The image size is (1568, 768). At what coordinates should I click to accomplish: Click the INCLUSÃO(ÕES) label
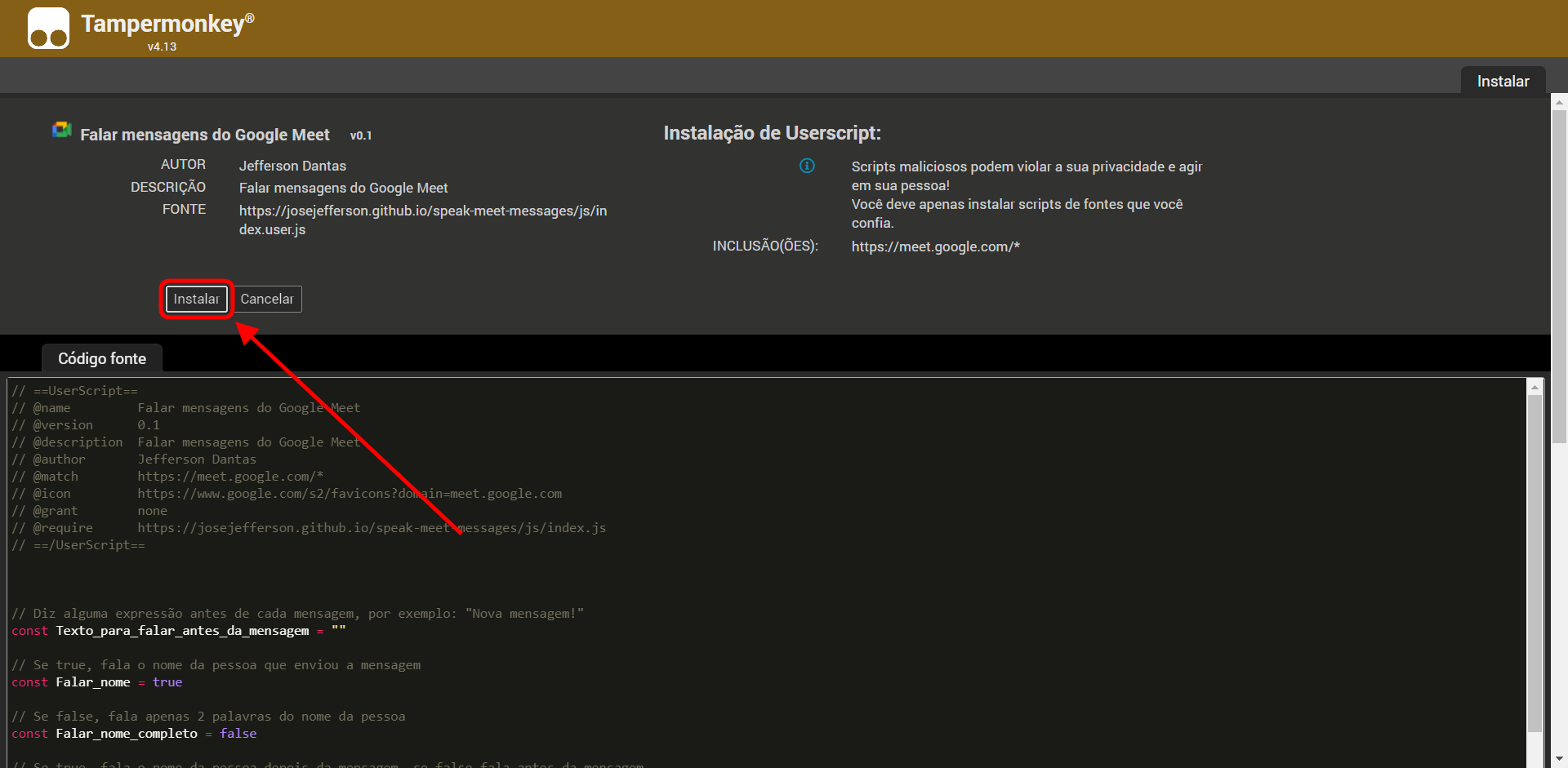coord(765,246)
